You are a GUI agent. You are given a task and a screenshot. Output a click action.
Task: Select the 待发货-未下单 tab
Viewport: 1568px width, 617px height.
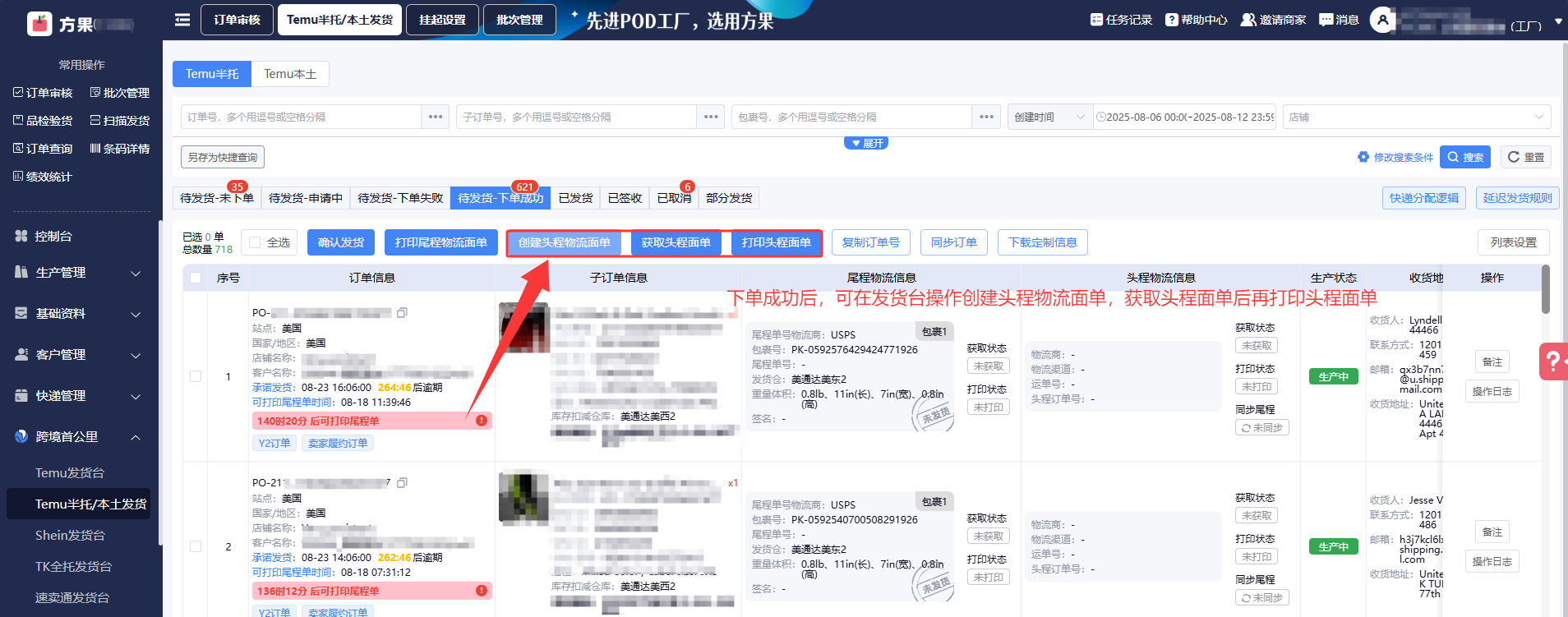click(217, 198)
